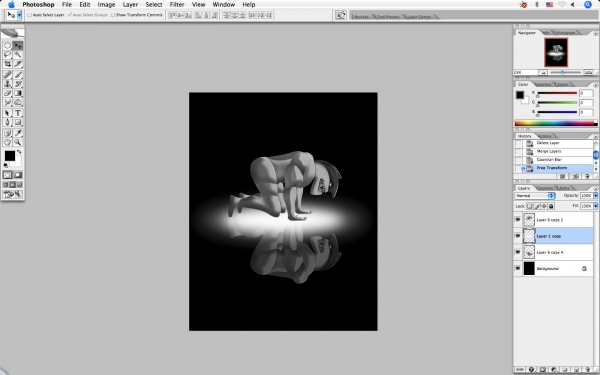
Task: Toggle Show Transform Controls checkbox
Action: pos(112,15)
